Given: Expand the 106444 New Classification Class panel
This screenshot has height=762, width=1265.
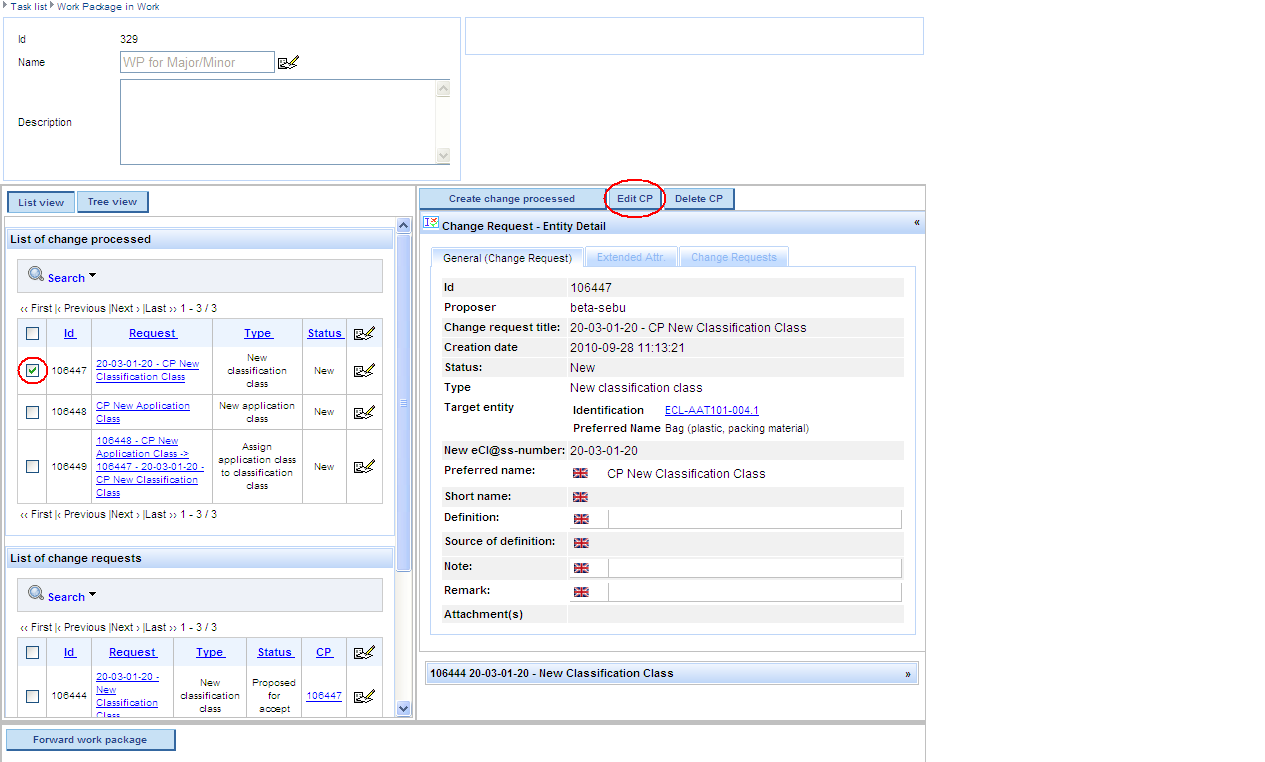Looking at the screenshot, I should coord(908,674).
